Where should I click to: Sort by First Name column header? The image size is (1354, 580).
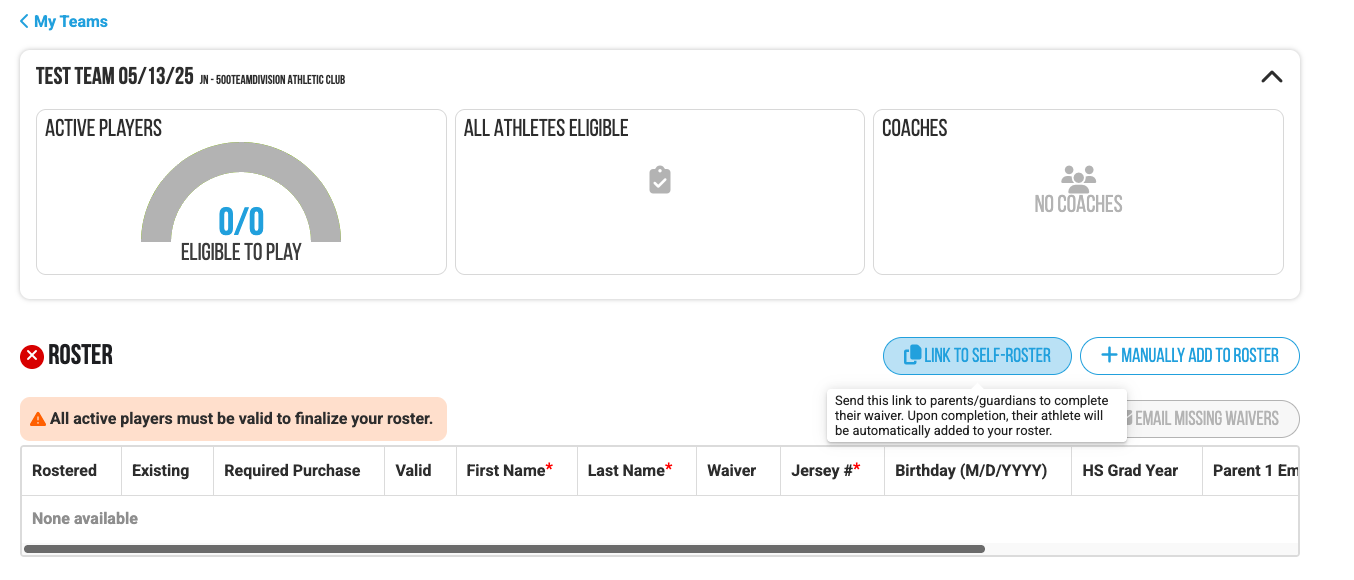[x=505, y=470]
